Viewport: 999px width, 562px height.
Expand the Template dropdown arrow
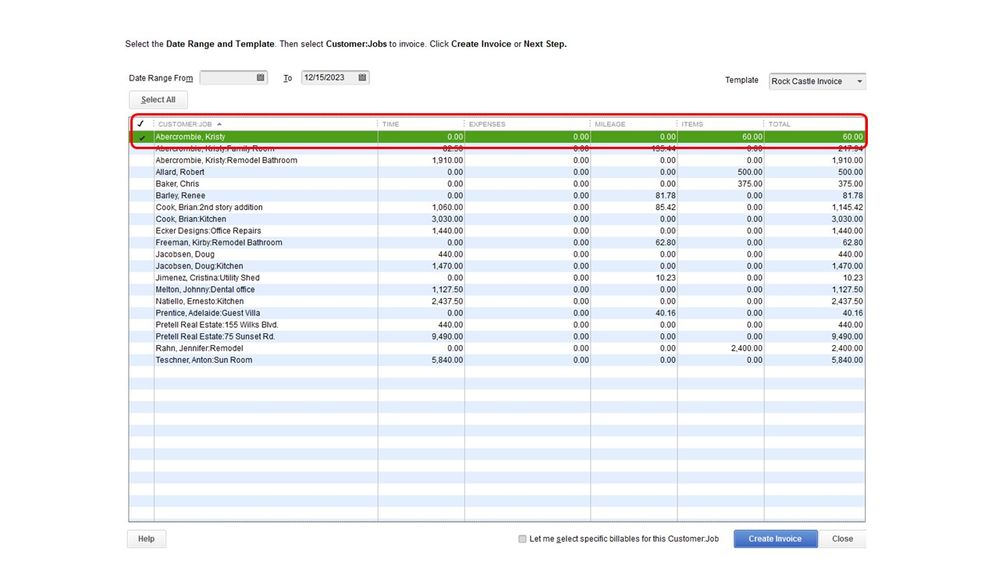[859, 82]
